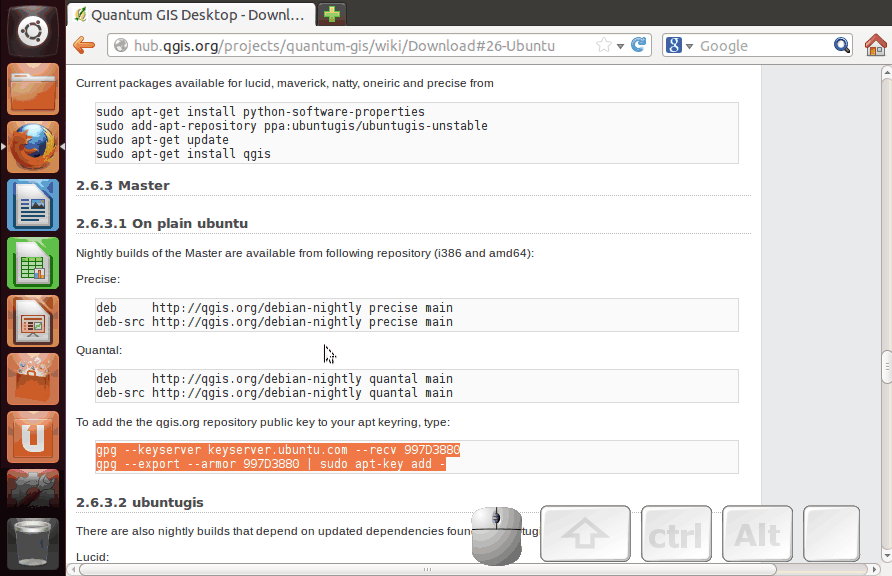The height and width of the screenshot is (576, 892).
Task: Click the highlighted 'gpg --keyserver' command line
Action: pyautogui.click(x=278, y=450)
